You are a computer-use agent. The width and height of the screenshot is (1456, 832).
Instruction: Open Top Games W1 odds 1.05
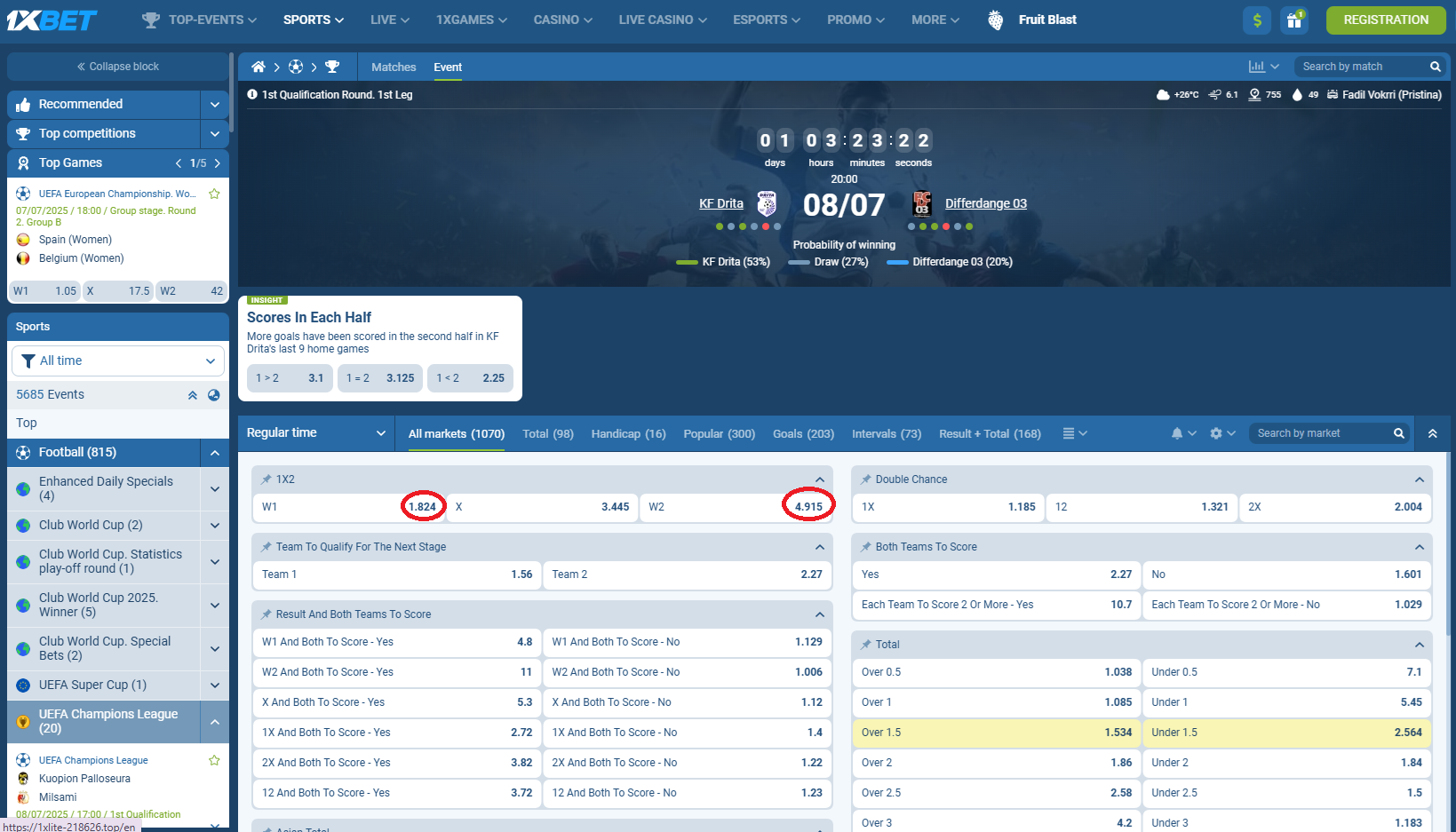point(44,291)
